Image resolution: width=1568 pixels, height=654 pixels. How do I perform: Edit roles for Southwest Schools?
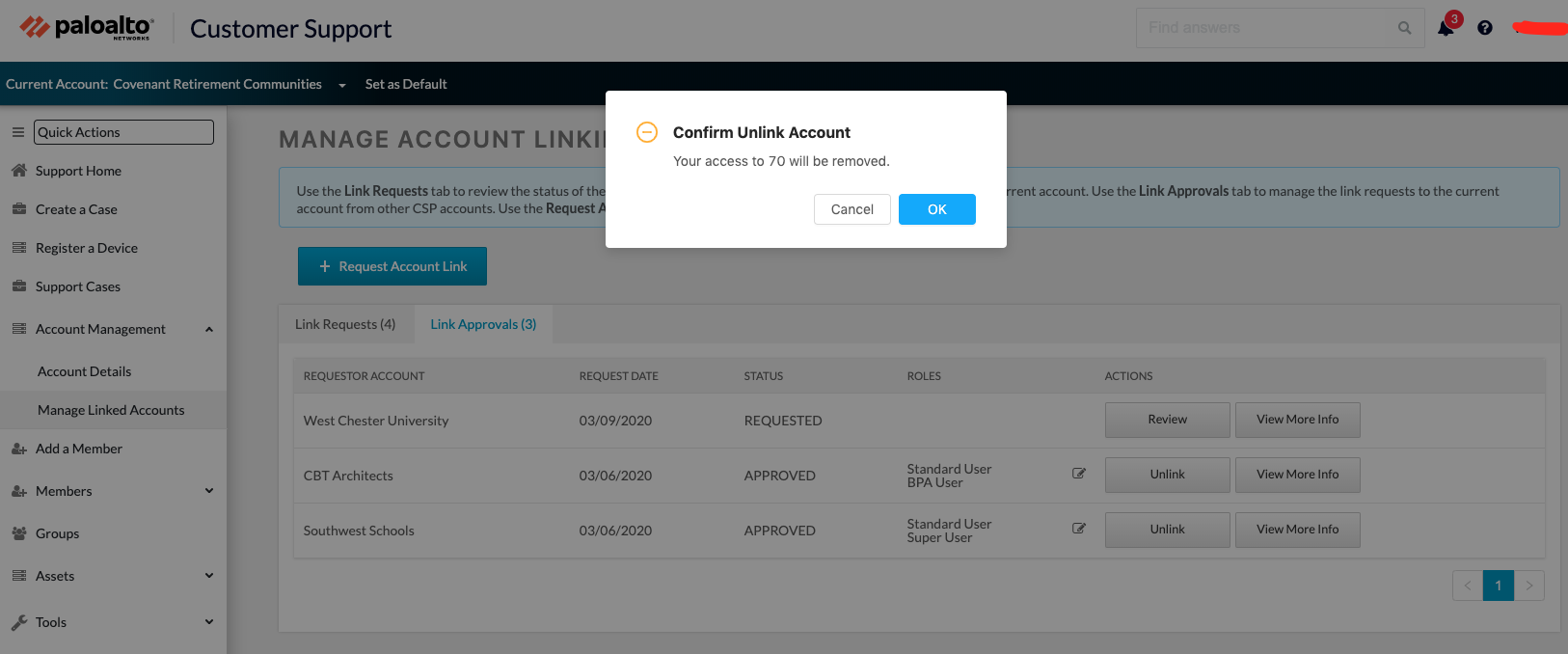[1079, 529]
